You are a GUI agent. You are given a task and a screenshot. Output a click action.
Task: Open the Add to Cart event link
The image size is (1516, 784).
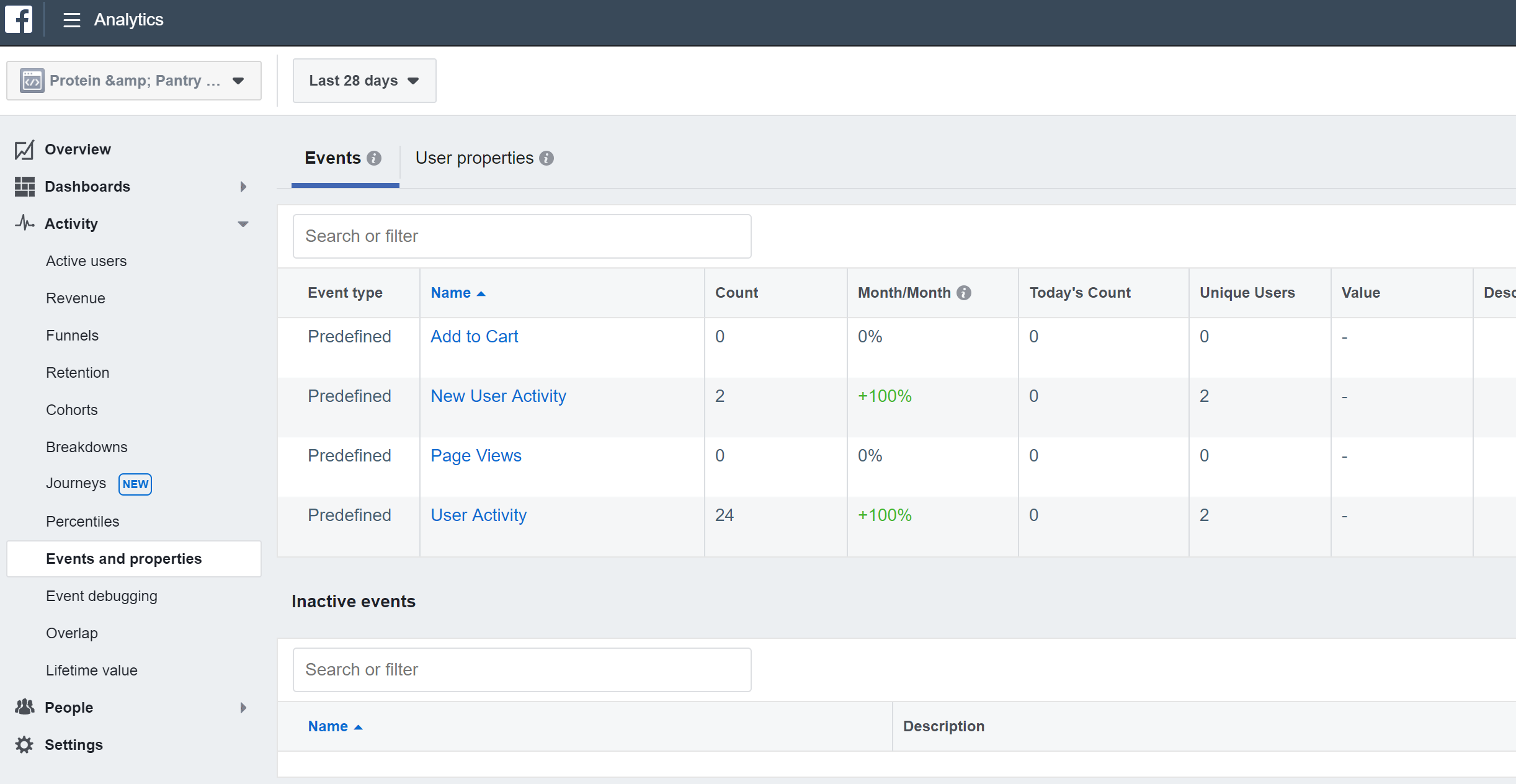click(x=474, y=336)
